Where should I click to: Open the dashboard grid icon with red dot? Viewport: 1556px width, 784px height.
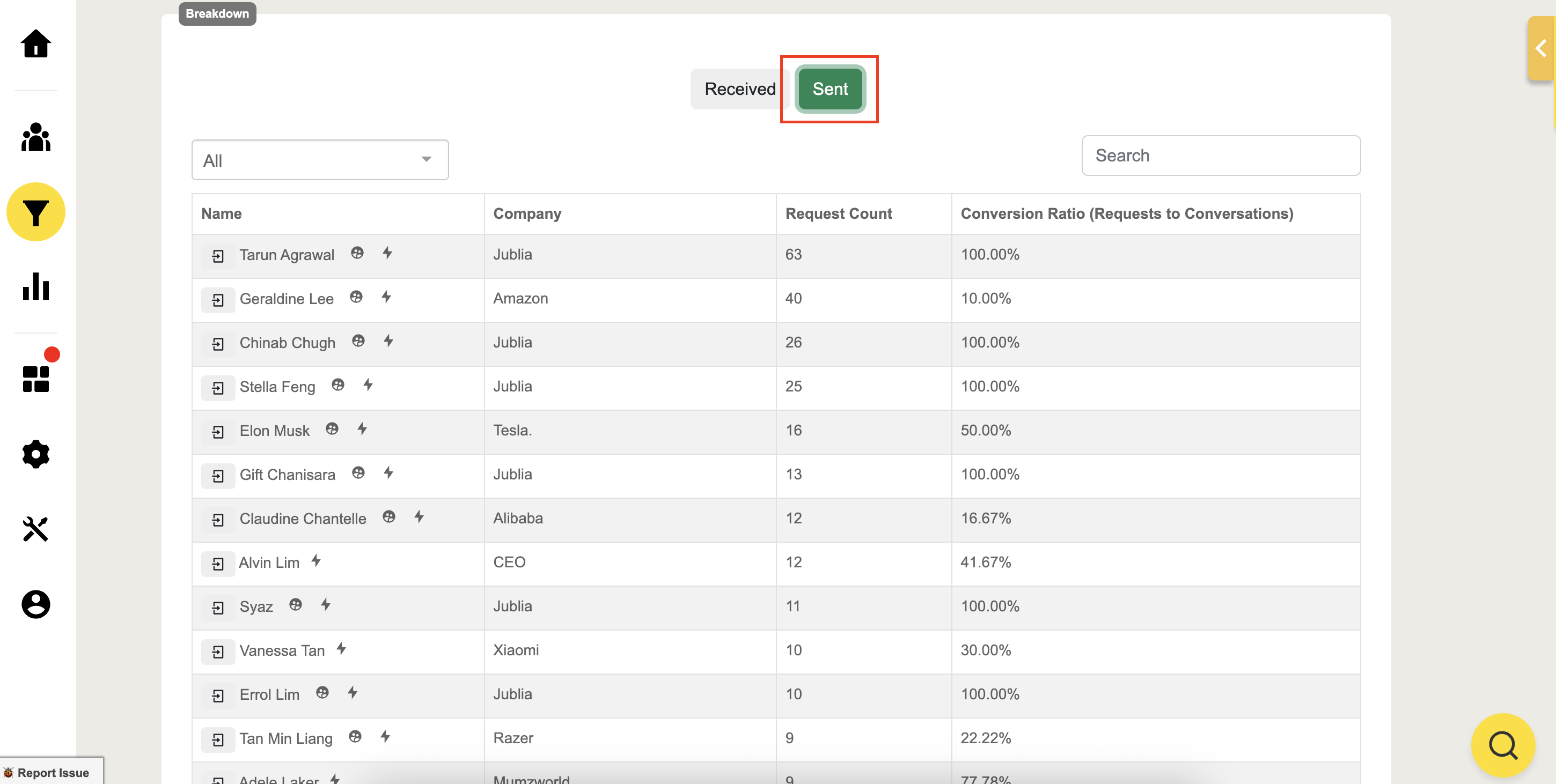(35, 379)
